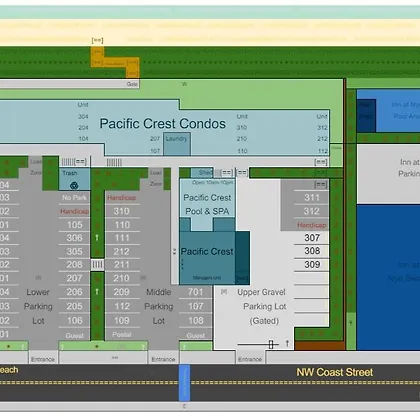Select the Pacific Crest Condos title
This screenshot has height=420, width=420.
tap(163, 124)
